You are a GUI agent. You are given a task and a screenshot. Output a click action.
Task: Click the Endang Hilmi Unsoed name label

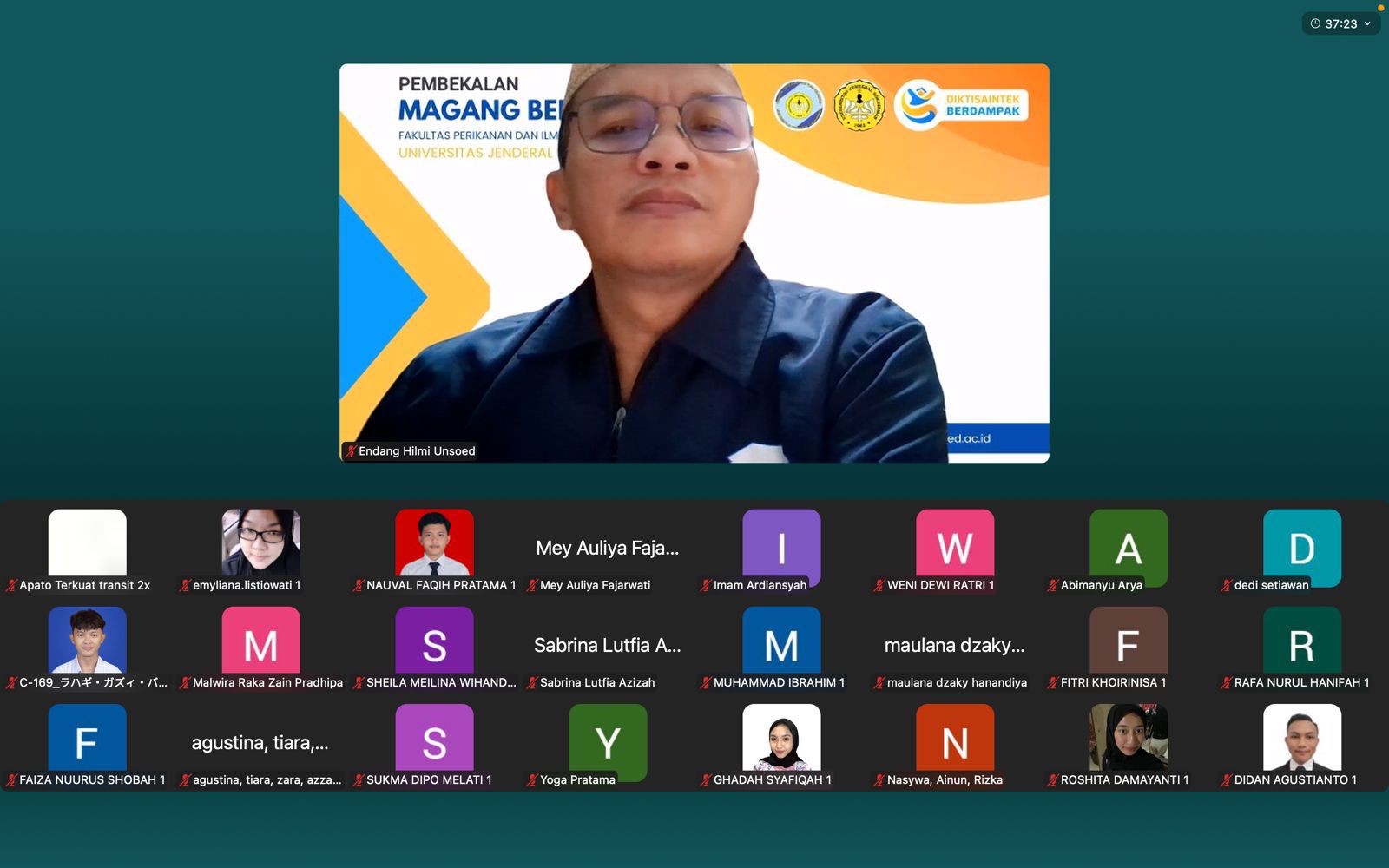417,451
